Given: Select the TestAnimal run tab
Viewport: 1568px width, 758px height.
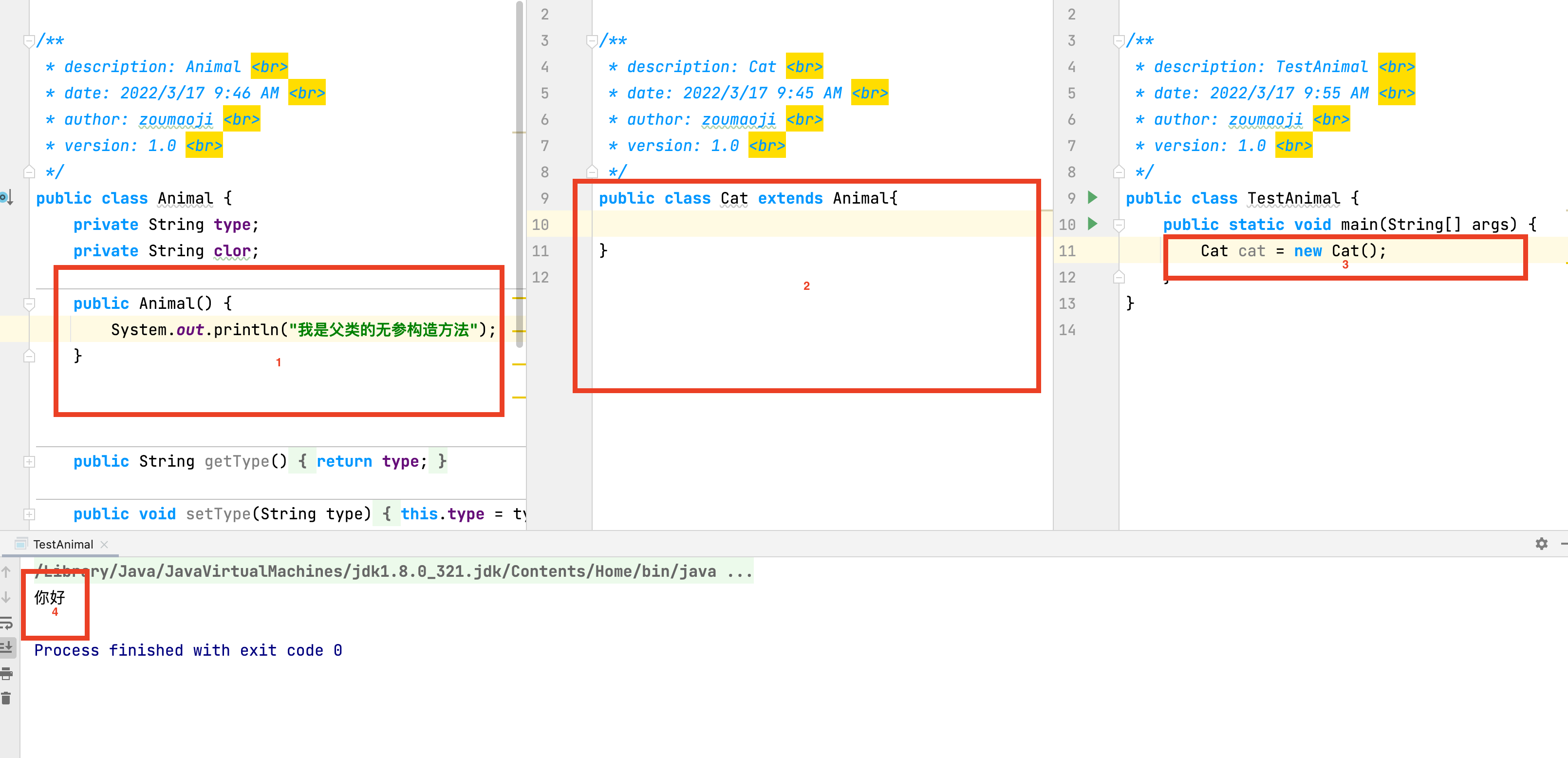Looking at the screenshot, I should (63, 544).
